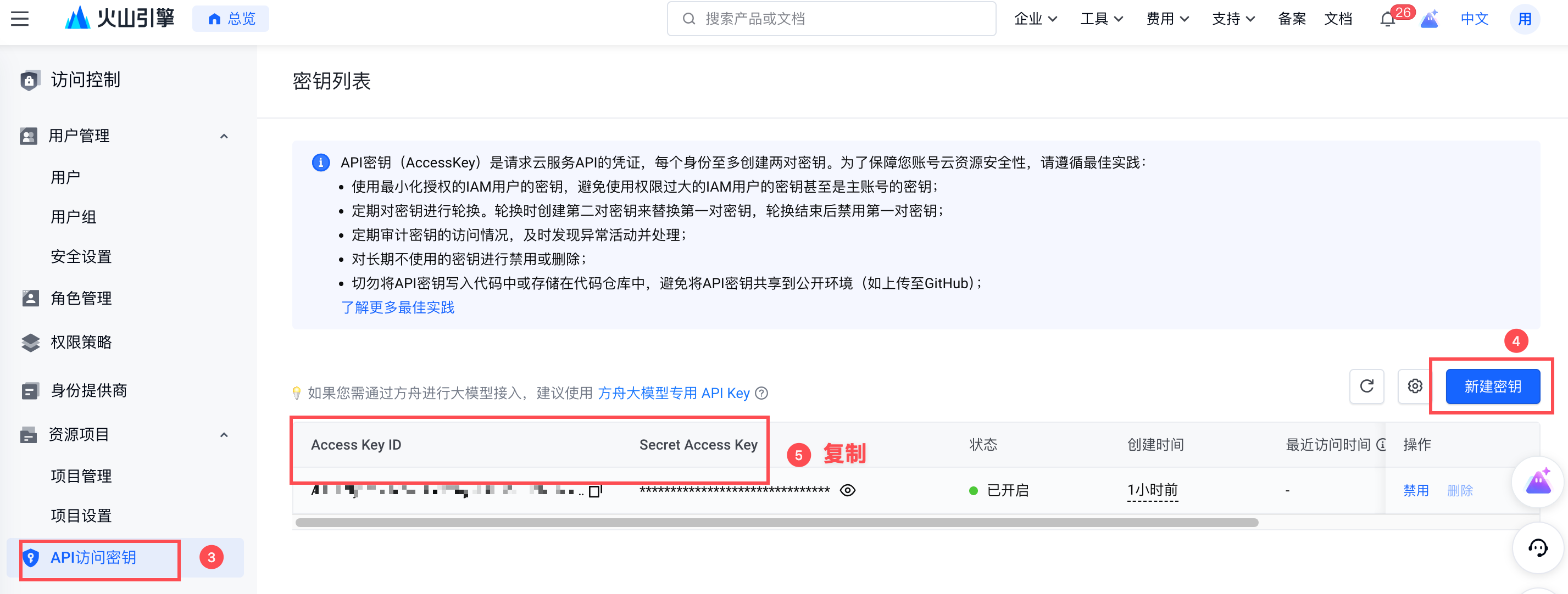1568x594 pixels.
Task: Open 项目管理 in sidebar
Action: click(x=81, y=476)
